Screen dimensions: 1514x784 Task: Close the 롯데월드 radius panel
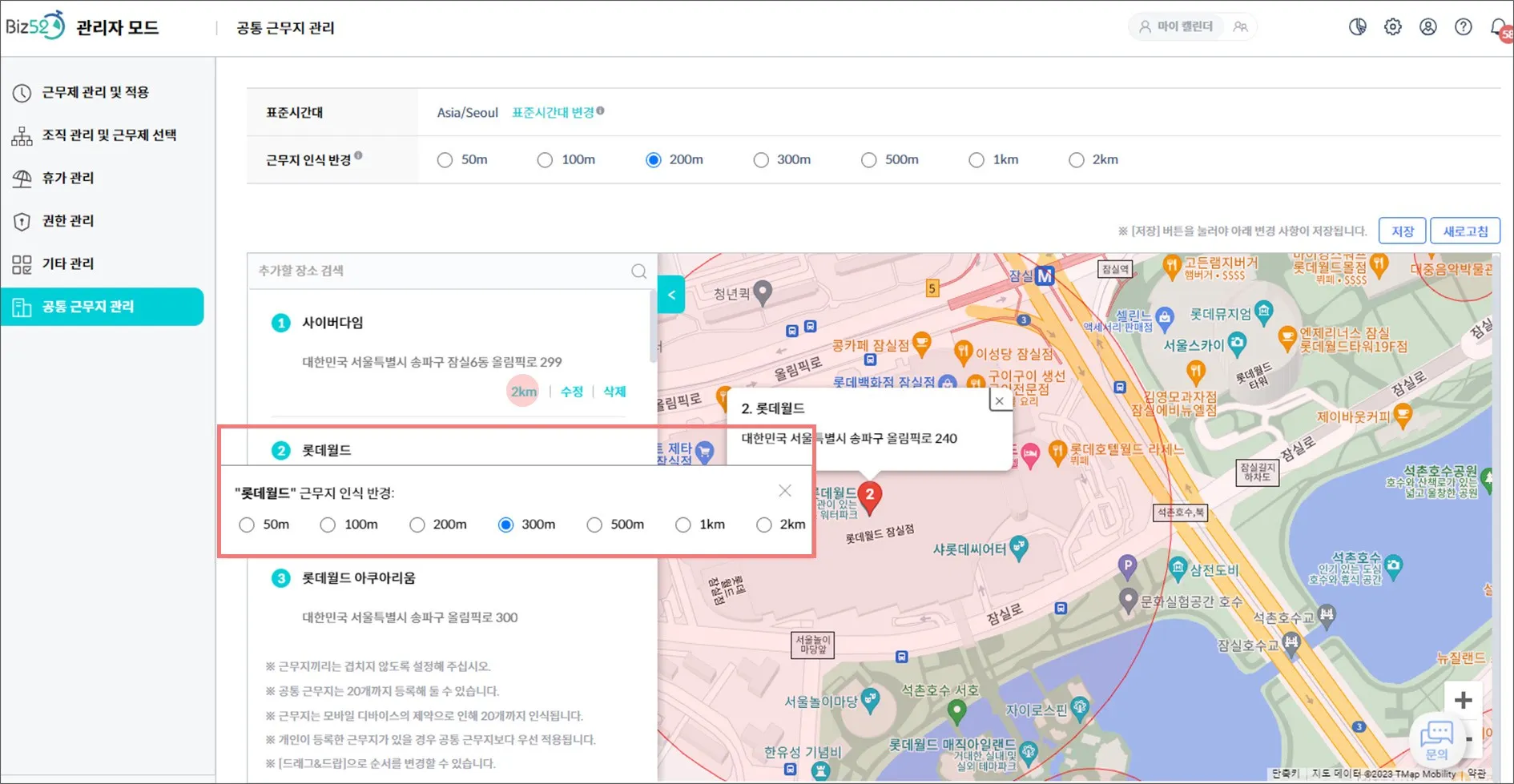[x=785, y=491]
